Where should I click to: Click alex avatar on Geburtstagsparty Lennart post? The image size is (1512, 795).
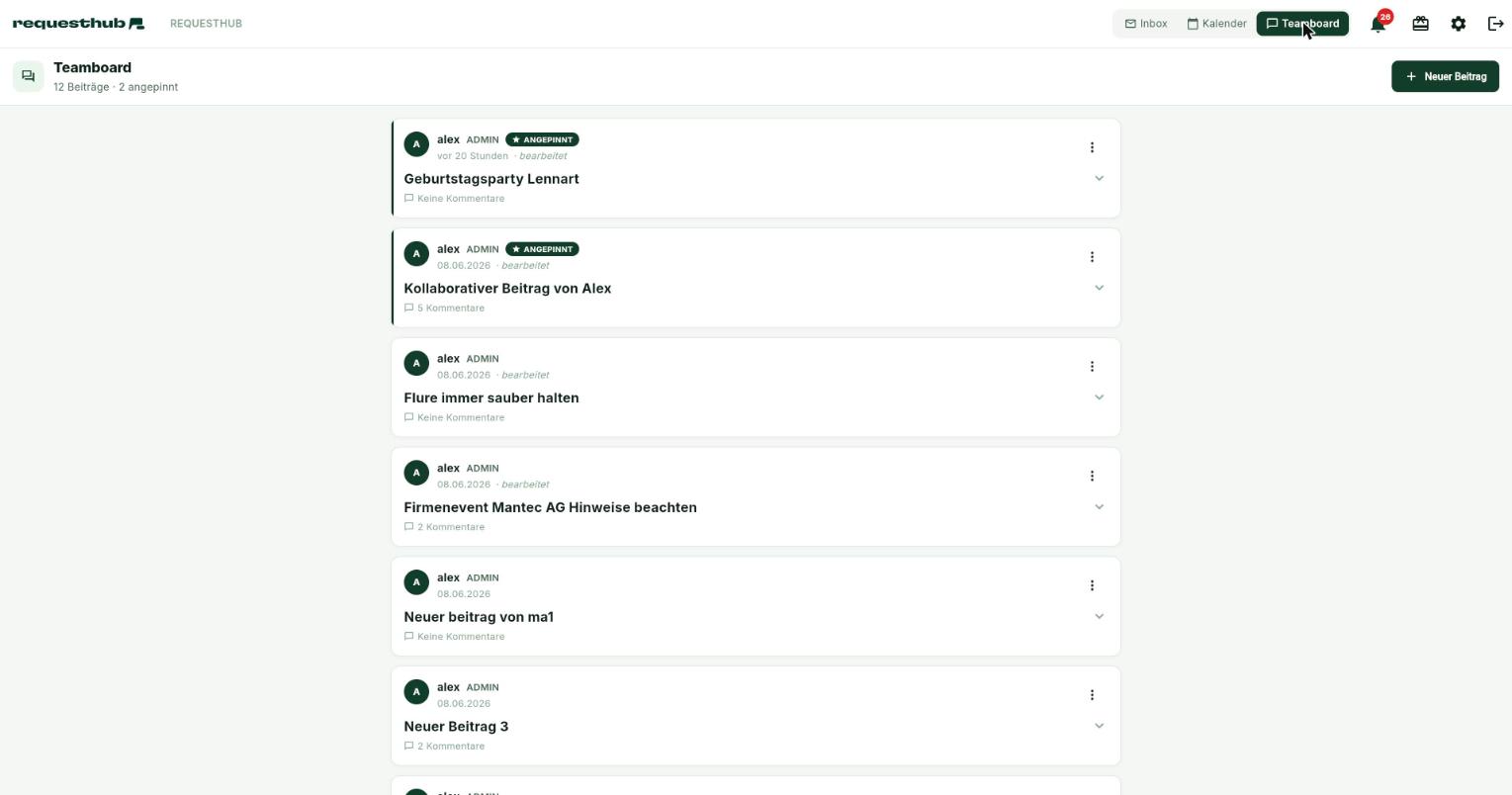click(416, 144)
